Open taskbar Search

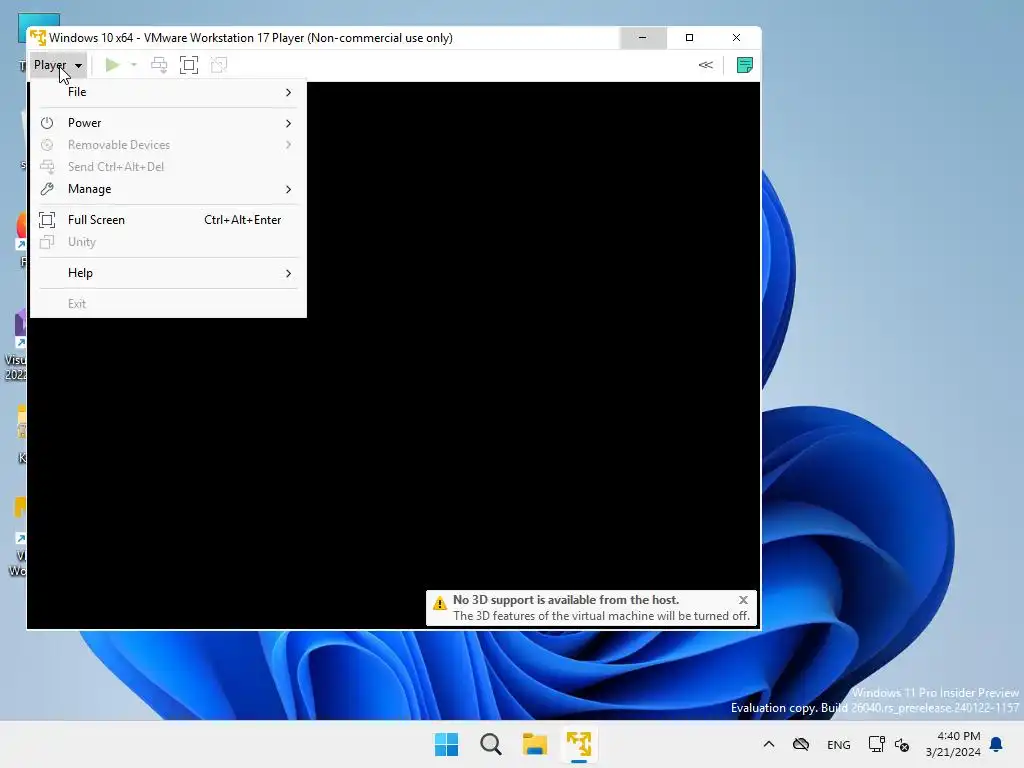click(490, 744)
